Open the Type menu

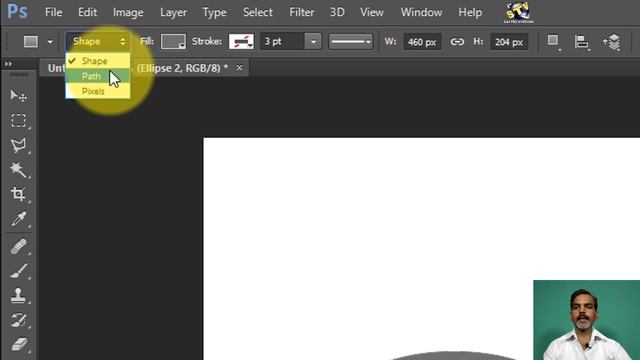click(x=214, y=12)
